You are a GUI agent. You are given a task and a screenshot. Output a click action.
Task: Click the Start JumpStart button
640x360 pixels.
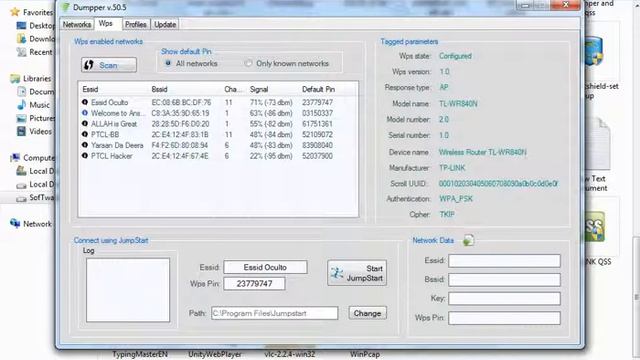tap(357, 273)
